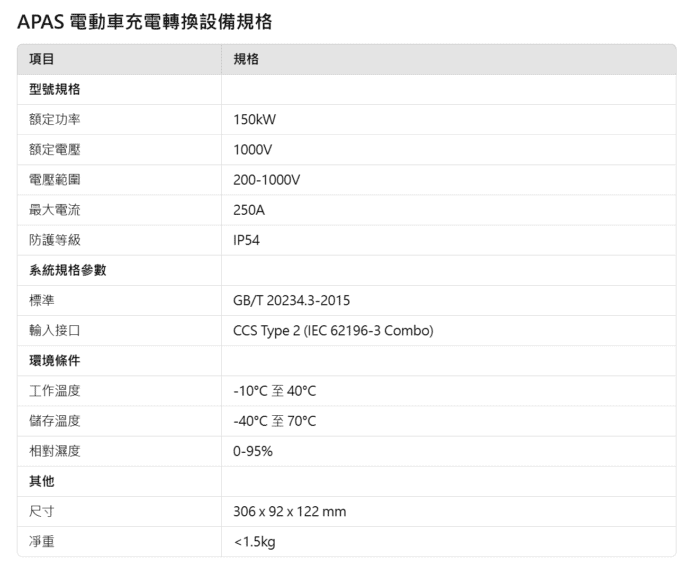Select the '最大電流' label cell
The width and height of the screenshot is (694, 566).
55,210
